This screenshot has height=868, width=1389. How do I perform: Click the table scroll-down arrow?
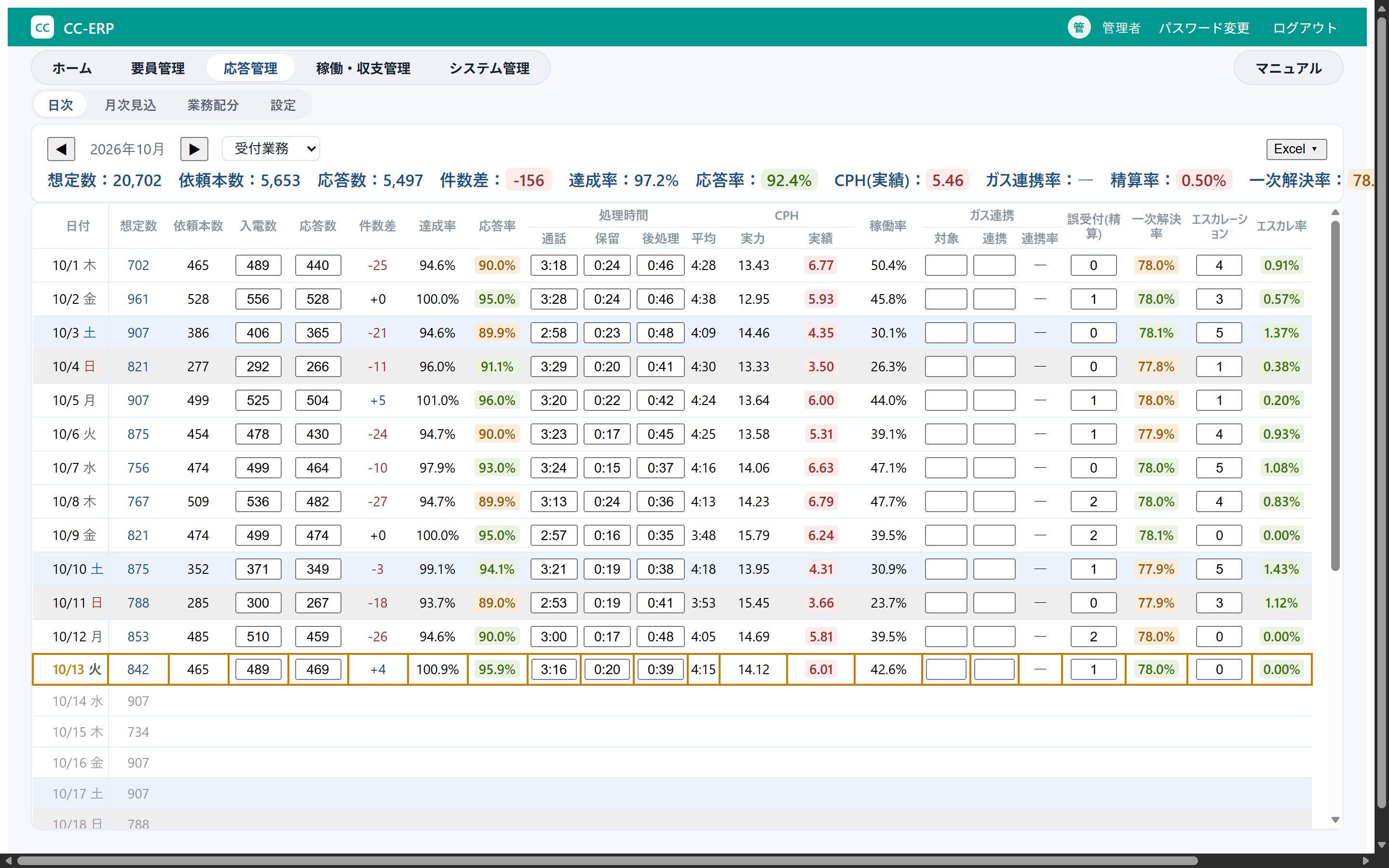click(1335, 820)
